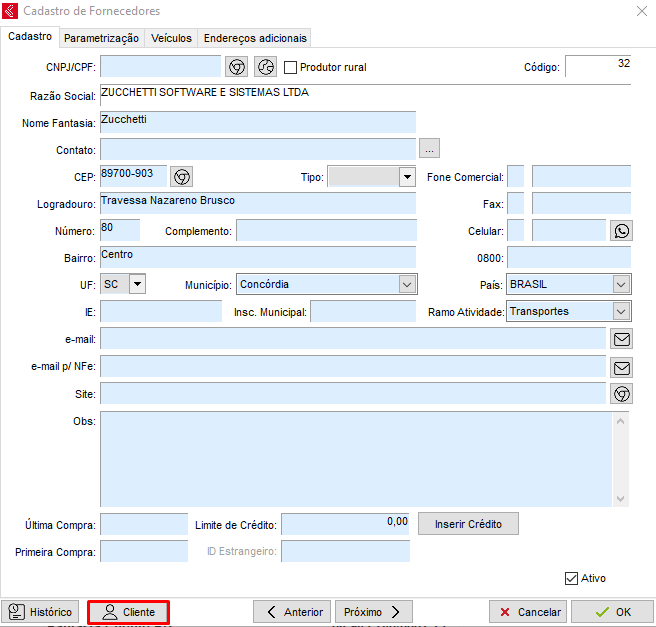
Task: Click the Logradouro field
Action: click(258, 203)
